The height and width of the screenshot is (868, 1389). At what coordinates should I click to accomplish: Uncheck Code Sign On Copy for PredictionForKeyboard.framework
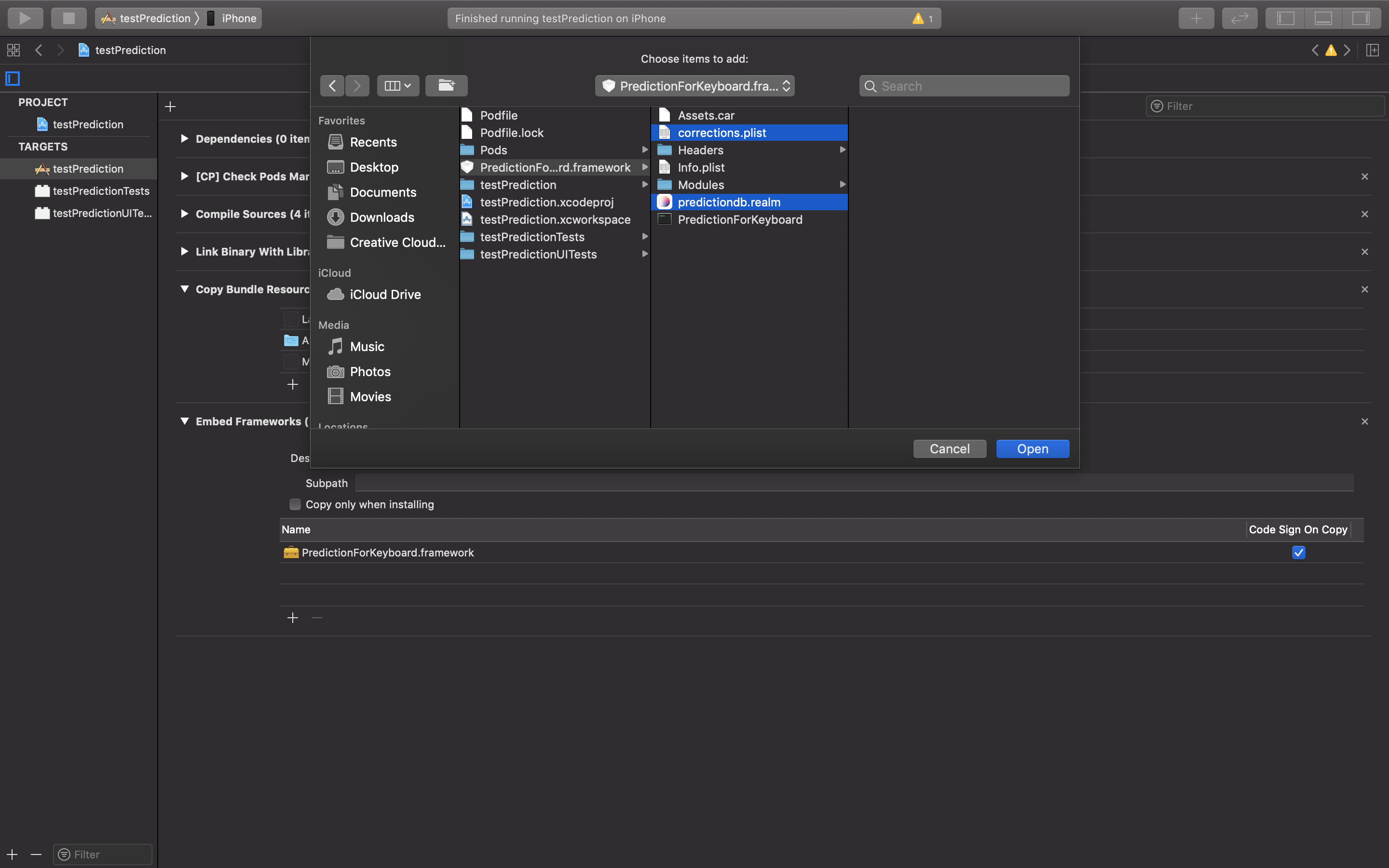(x=1298, y=552)
